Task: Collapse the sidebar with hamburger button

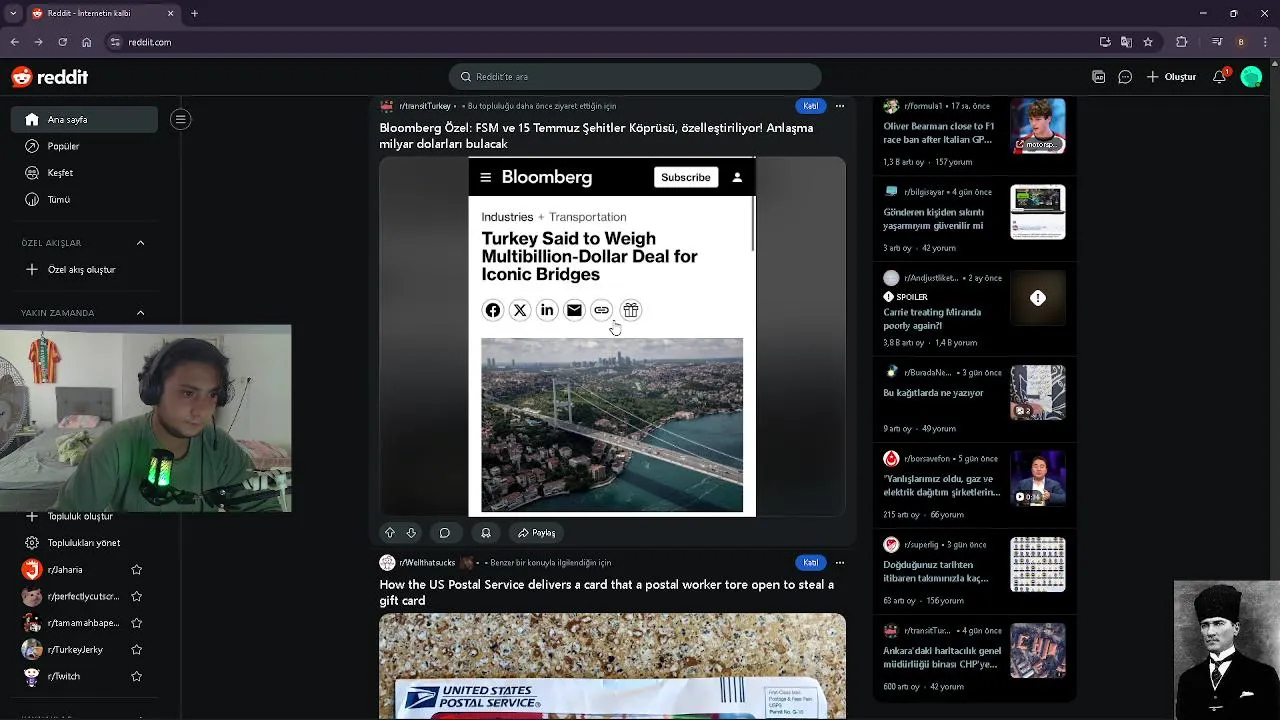Action: [x=180, y=119]
